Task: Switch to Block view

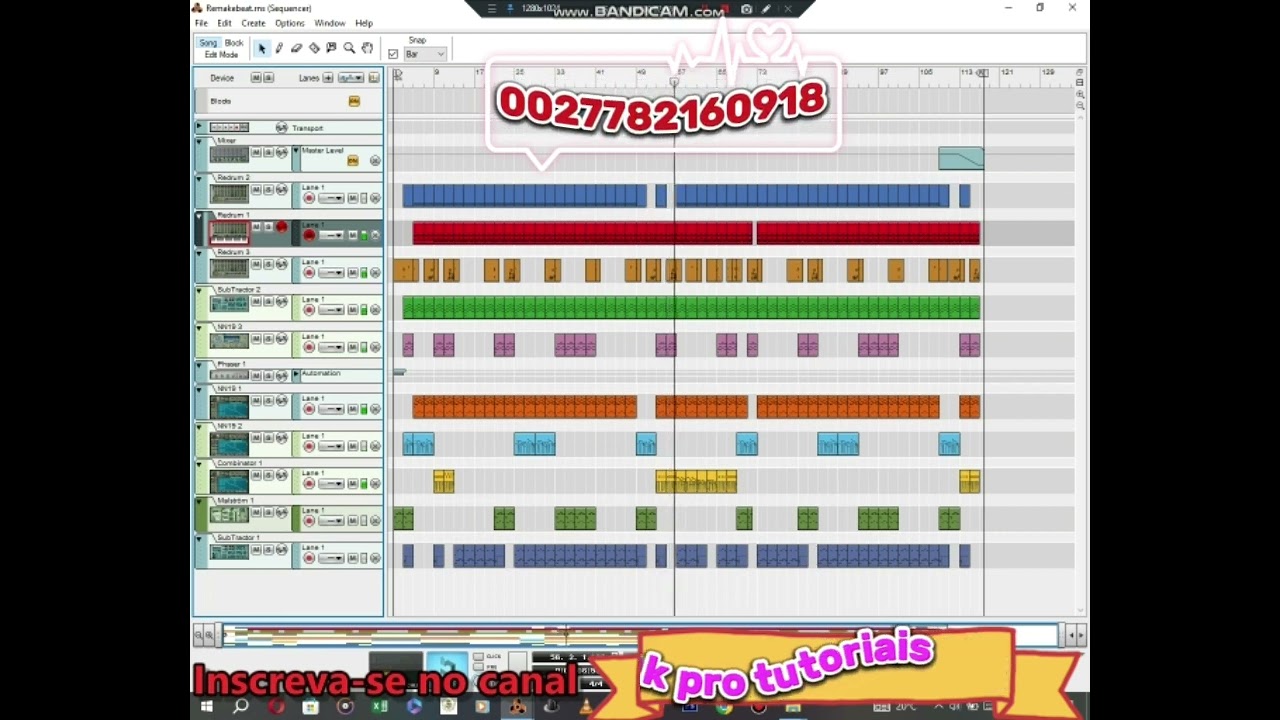Action: click(x=234, y=43)
